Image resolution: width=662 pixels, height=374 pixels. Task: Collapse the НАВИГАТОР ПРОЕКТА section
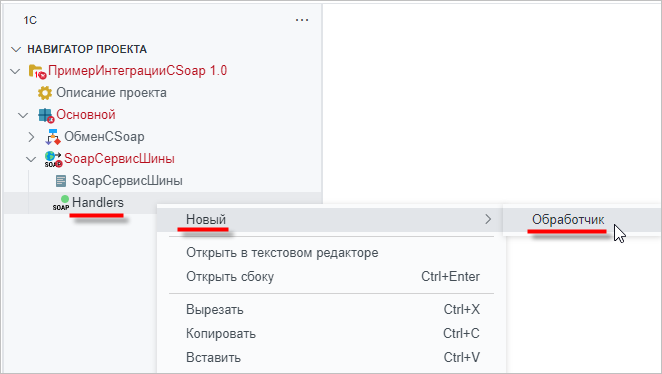point(16,49)
